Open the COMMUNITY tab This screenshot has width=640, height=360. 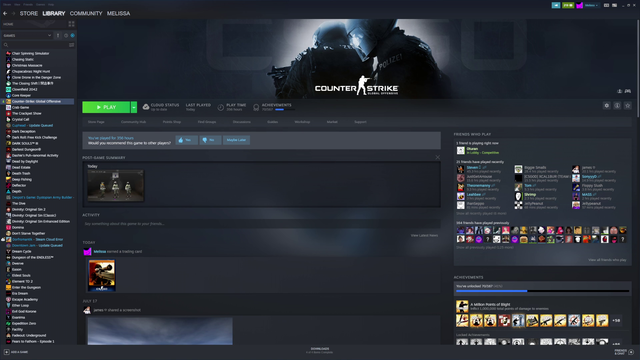(x=86, y=13)
